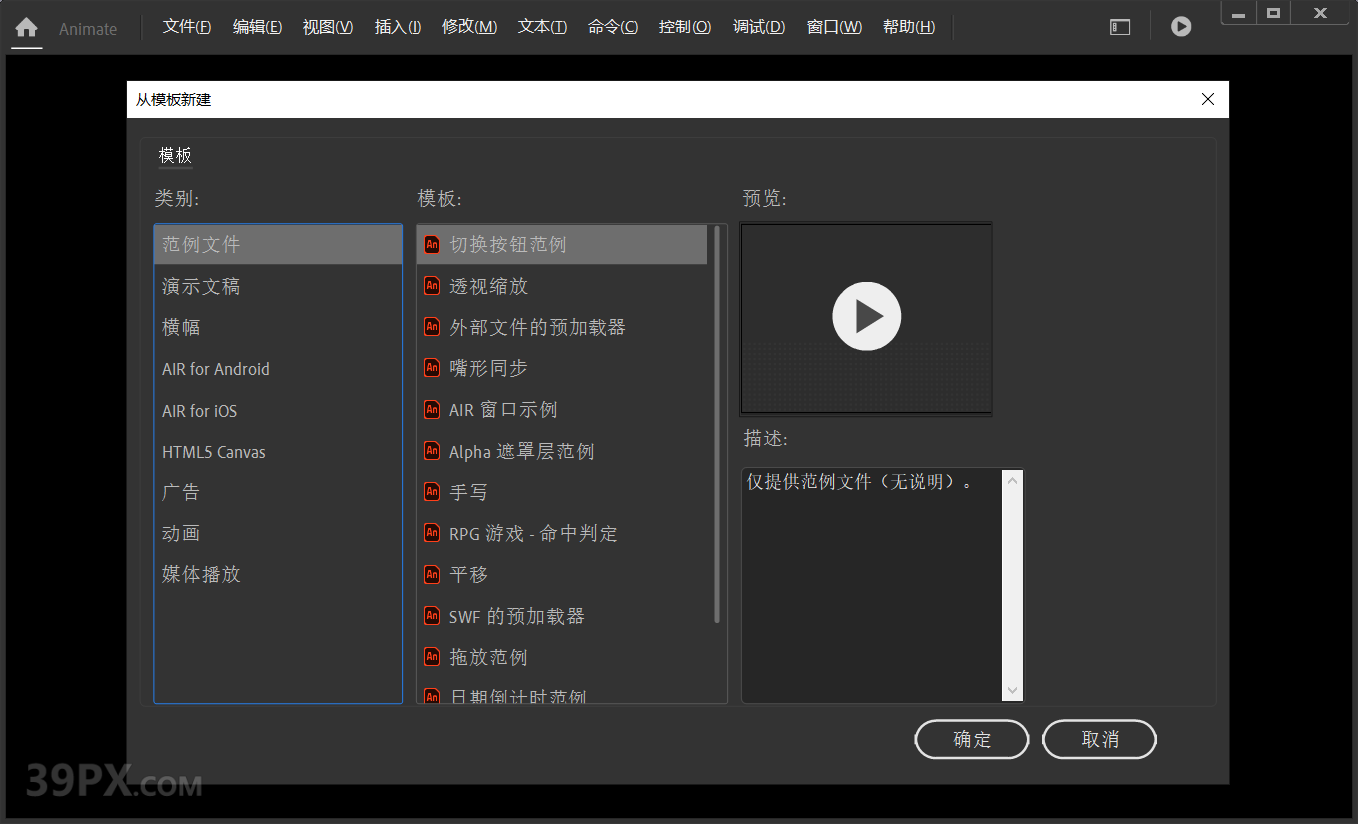Click the An icon beside 切换按钮范例
The image size is (1358, 824).
tap(432, 244)
